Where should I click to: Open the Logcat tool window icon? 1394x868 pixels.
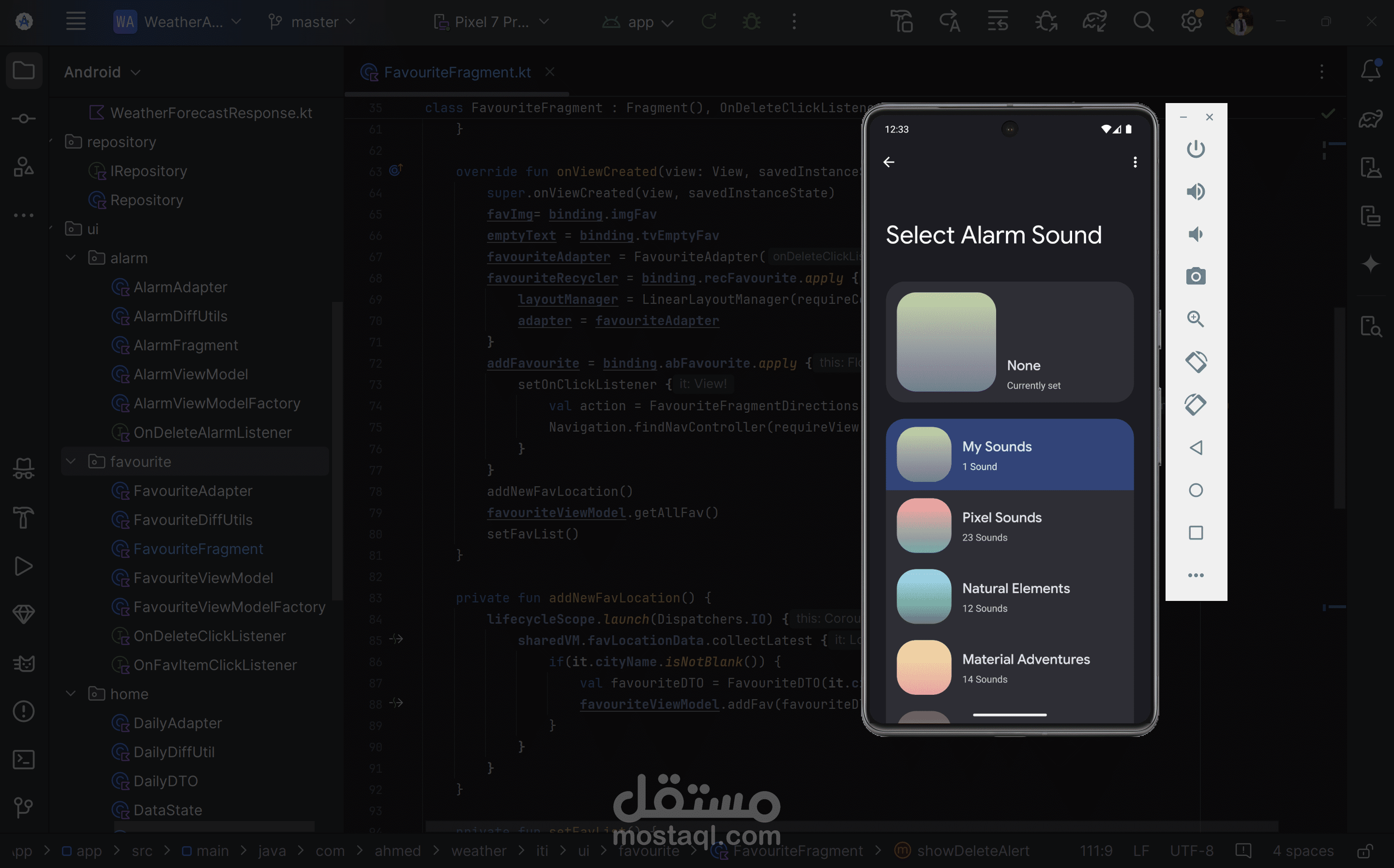click(x=24, y=664)
